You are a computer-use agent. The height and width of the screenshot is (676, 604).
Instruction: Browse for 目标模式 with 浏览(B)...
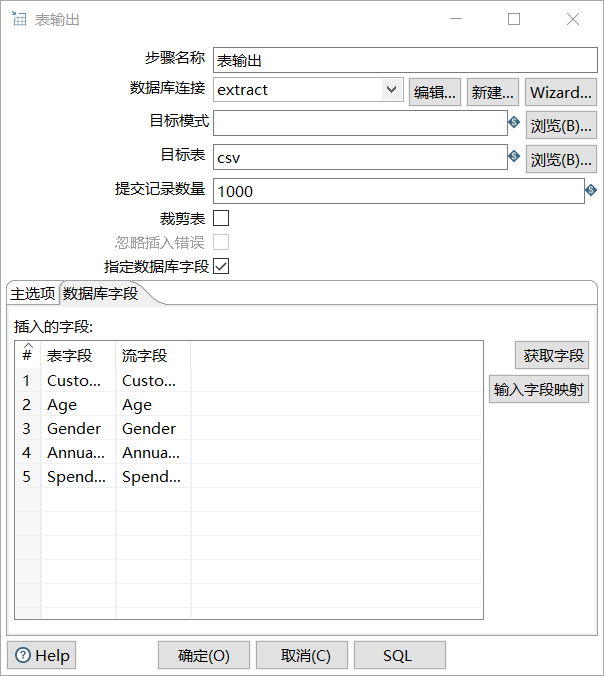pyautogui.click(x=561, y=125)
